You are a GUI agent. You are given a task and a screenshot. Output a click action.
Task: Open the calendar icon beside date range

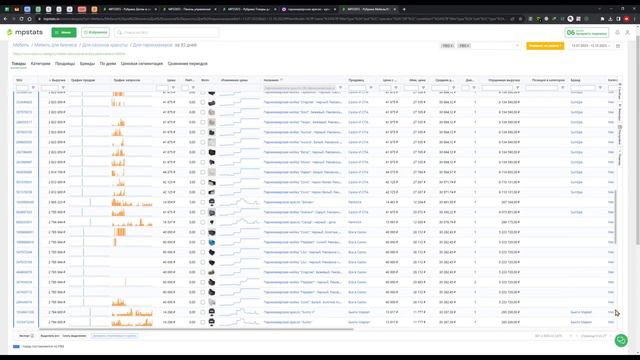(x=618, y=46)
